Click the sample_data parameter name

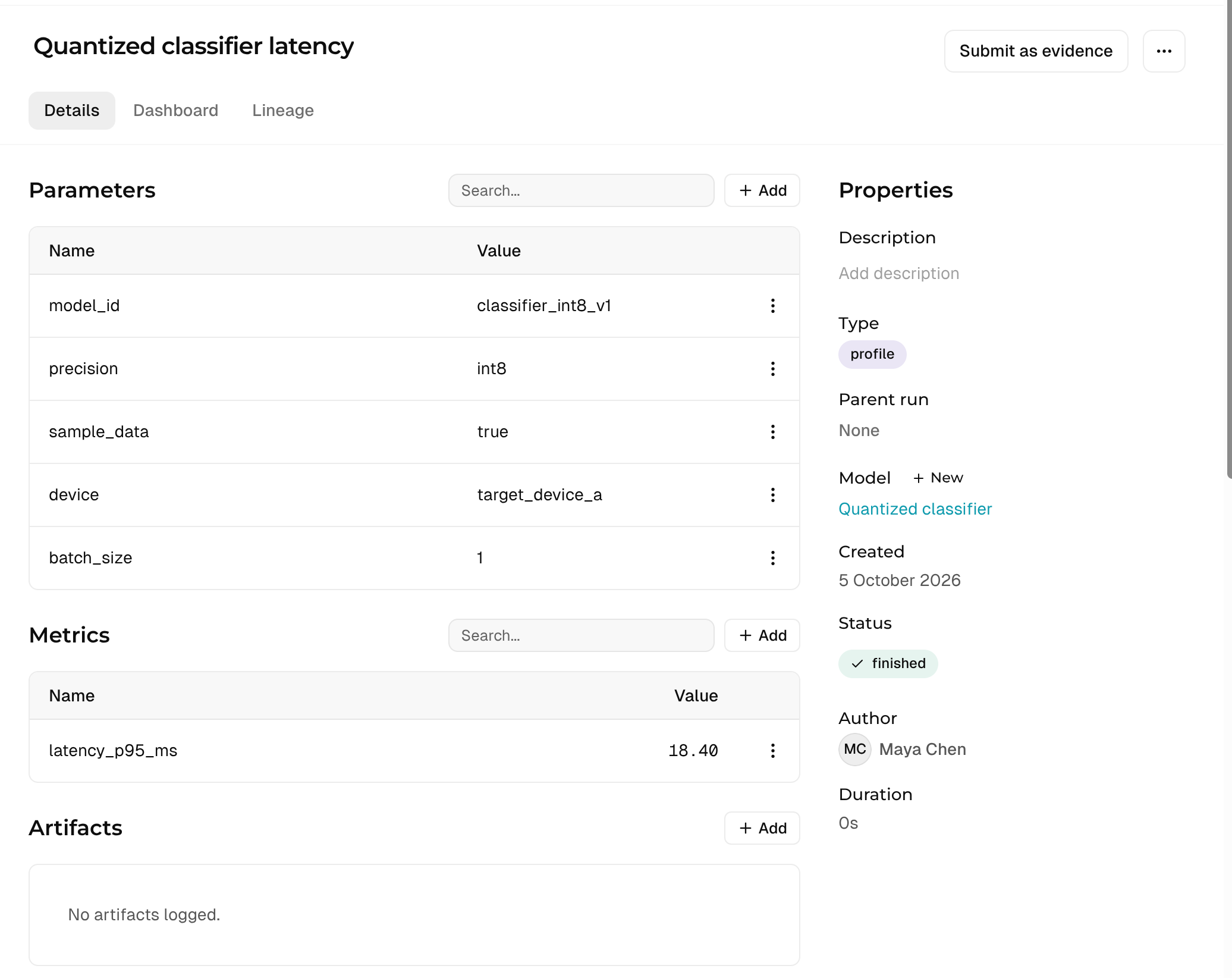click(99, 432)
